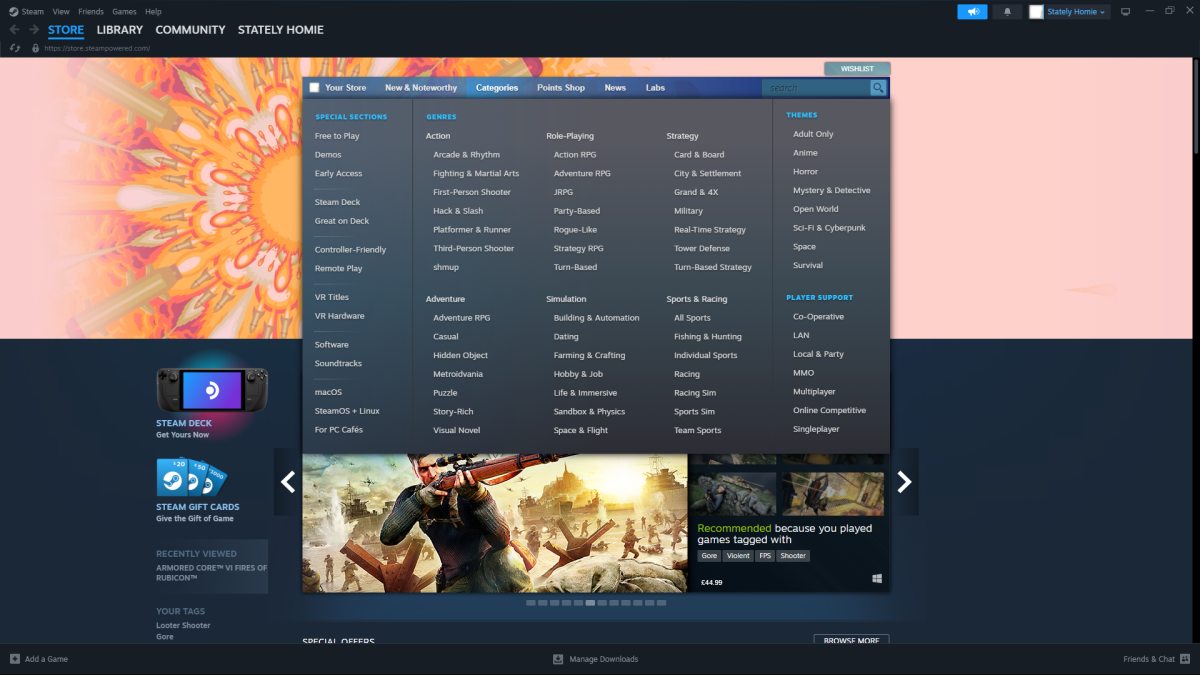Click into the store search field
Screen dimensions: 1200x675
[815, 88]
